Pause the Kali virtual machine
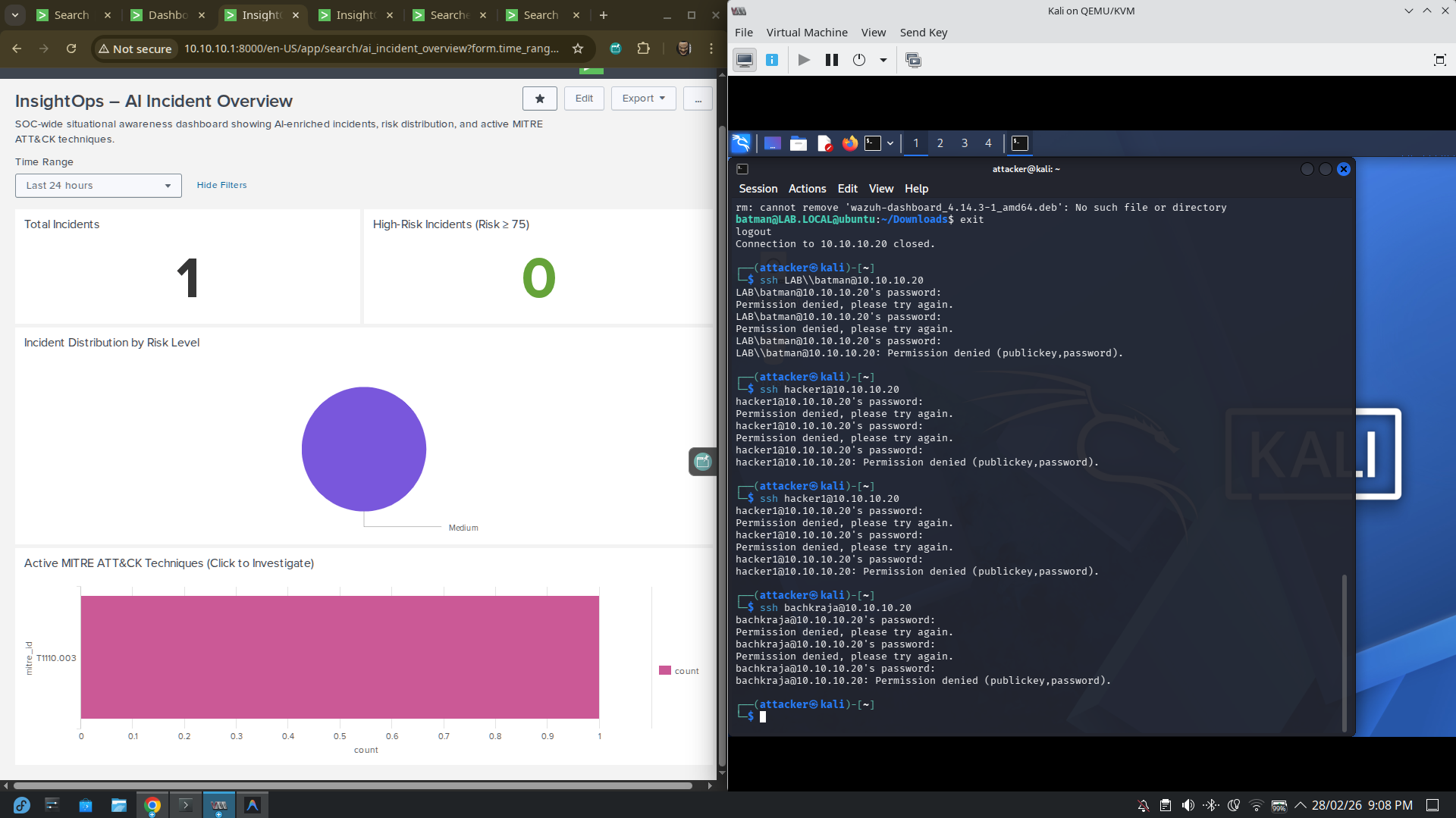1456x818 pixels. [832, 60]
